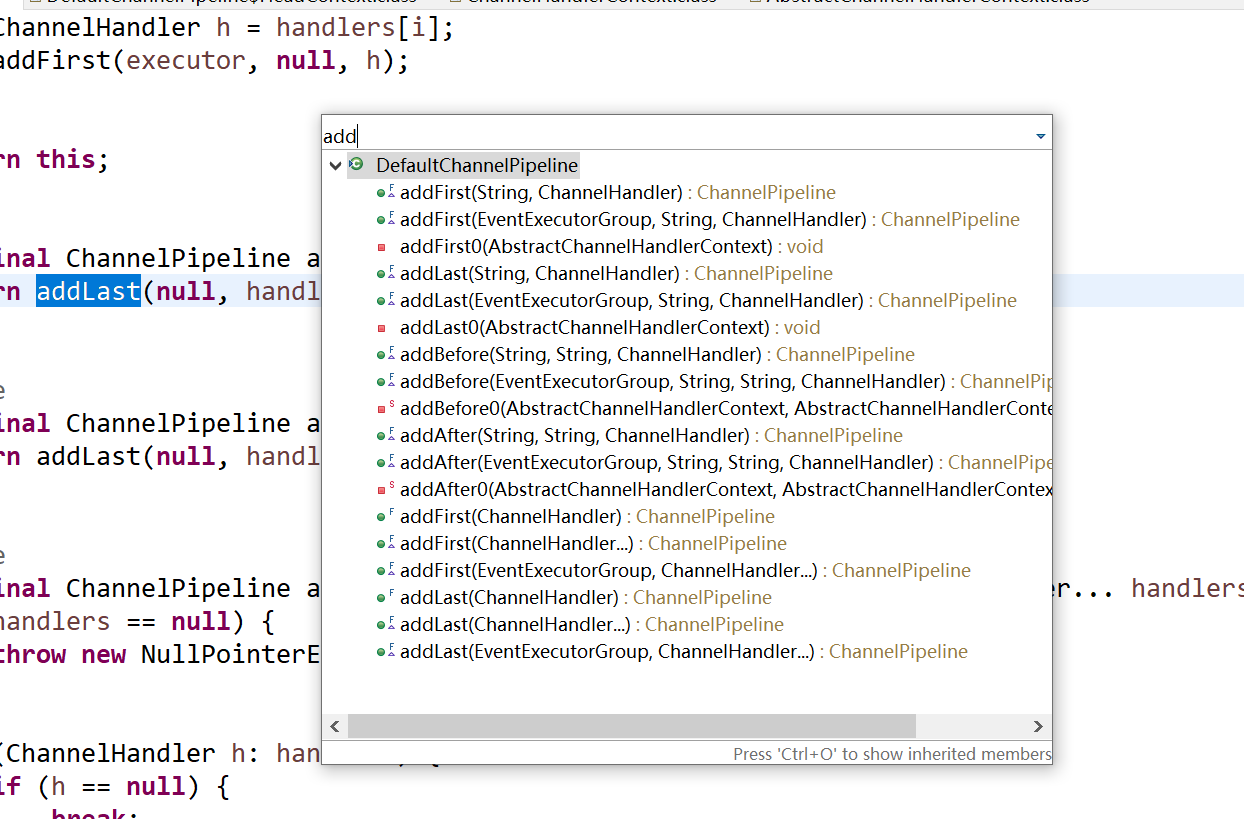Open the filter history dropdown arrow

[1041, 136]
